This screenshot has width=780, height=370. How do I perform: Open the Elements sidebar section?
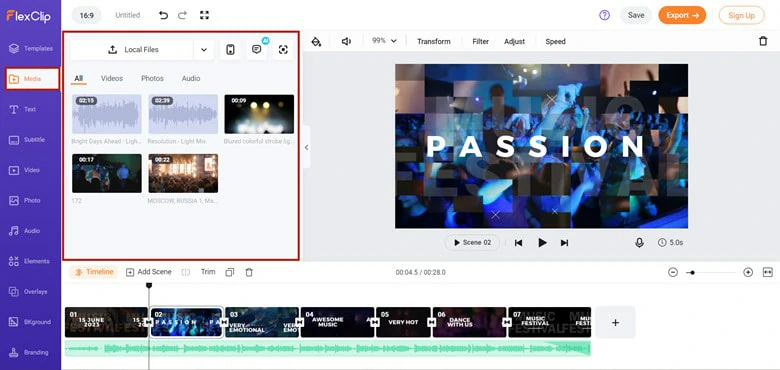(29, 261)
